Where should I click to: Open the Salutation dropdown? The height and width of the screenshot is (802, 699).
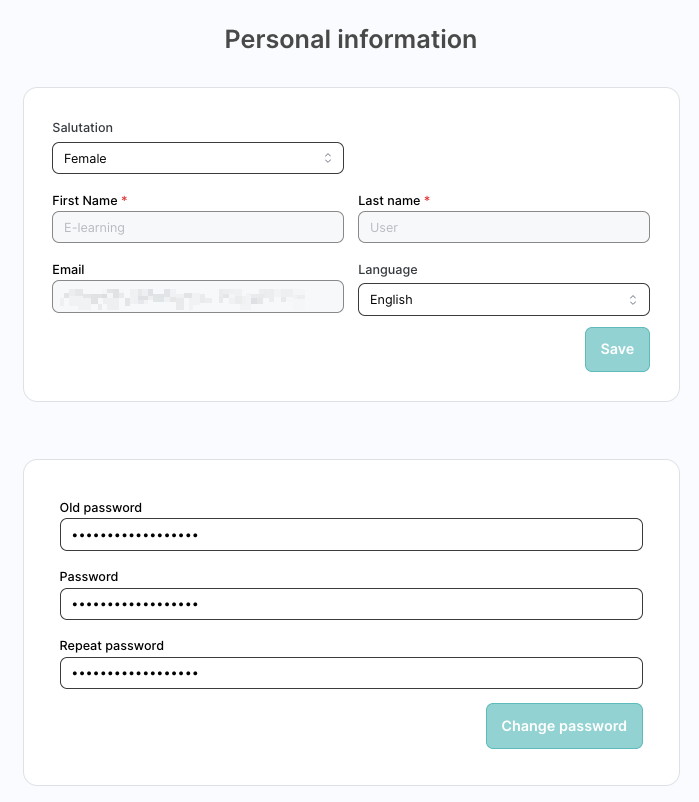click(197, 158)
